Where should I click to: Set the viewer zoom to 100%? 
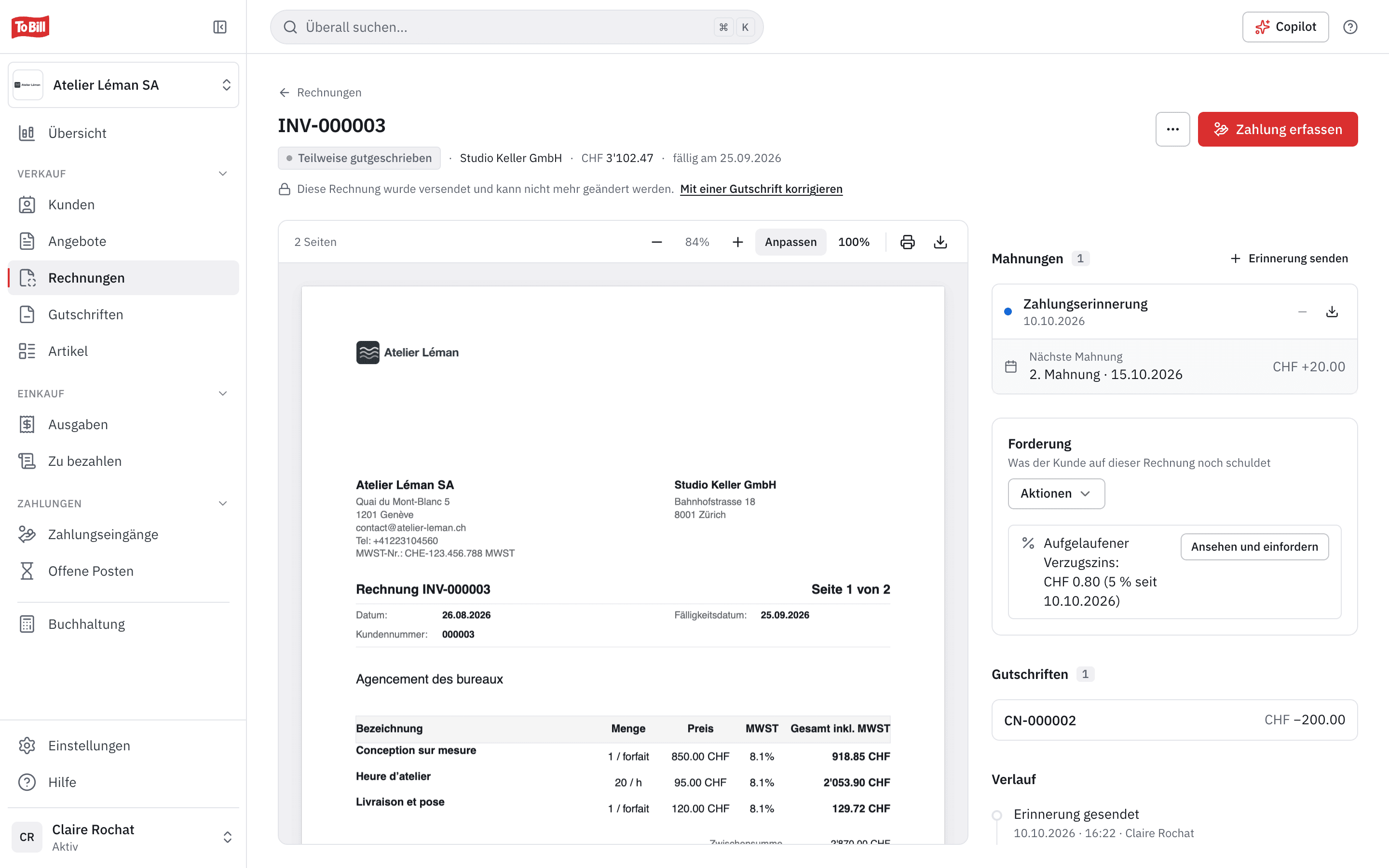click(x=854, y=242)
